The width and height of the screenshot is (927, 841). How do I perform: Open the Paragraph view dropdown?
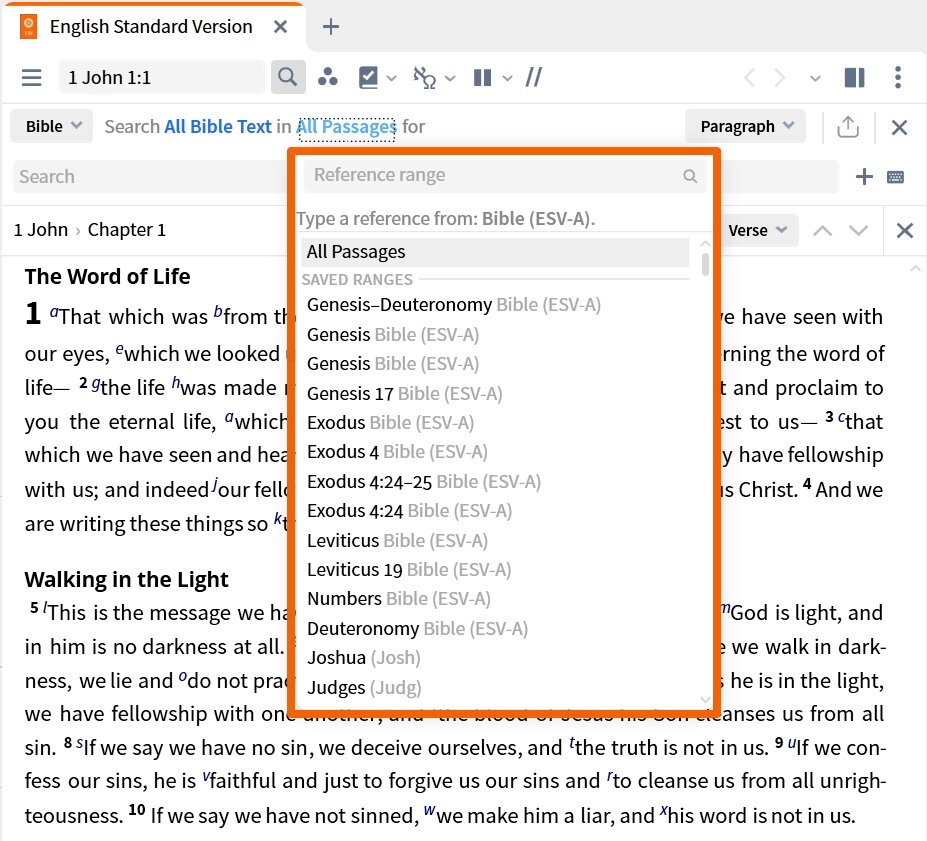click(x=746, y=126)
